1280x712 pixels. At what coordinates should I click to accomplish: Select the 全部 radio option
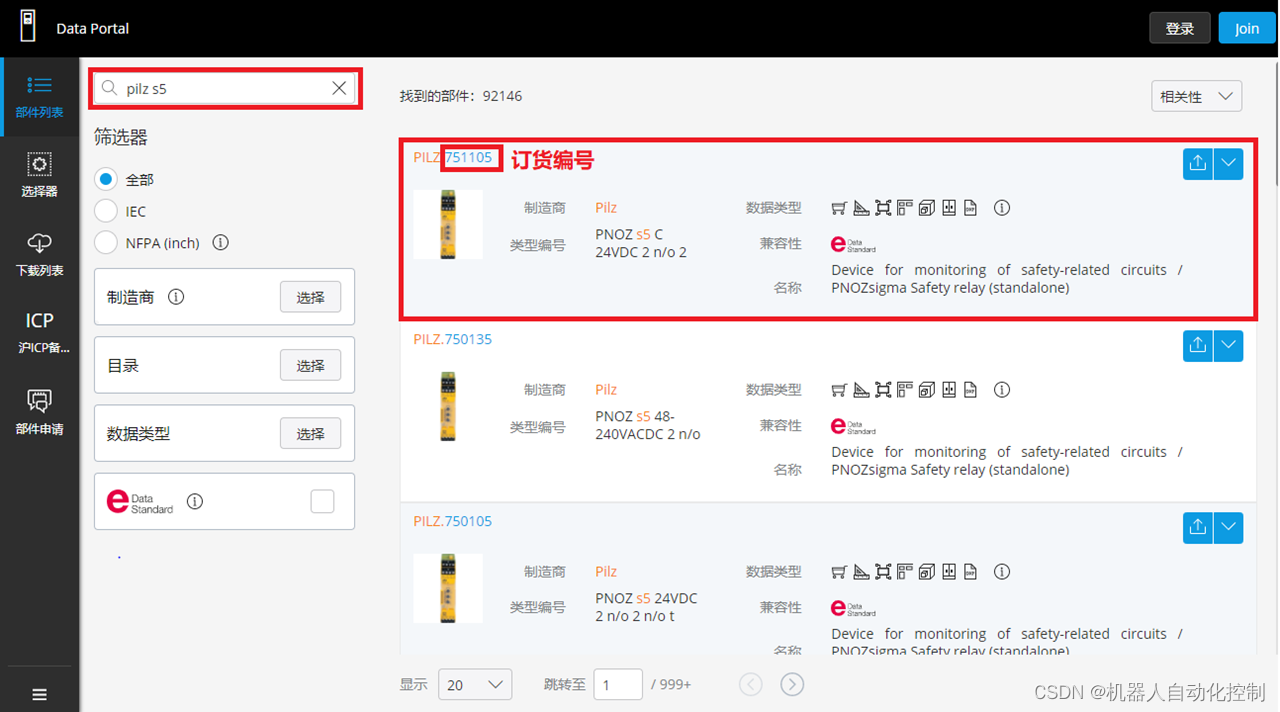(x=105, y=180)
